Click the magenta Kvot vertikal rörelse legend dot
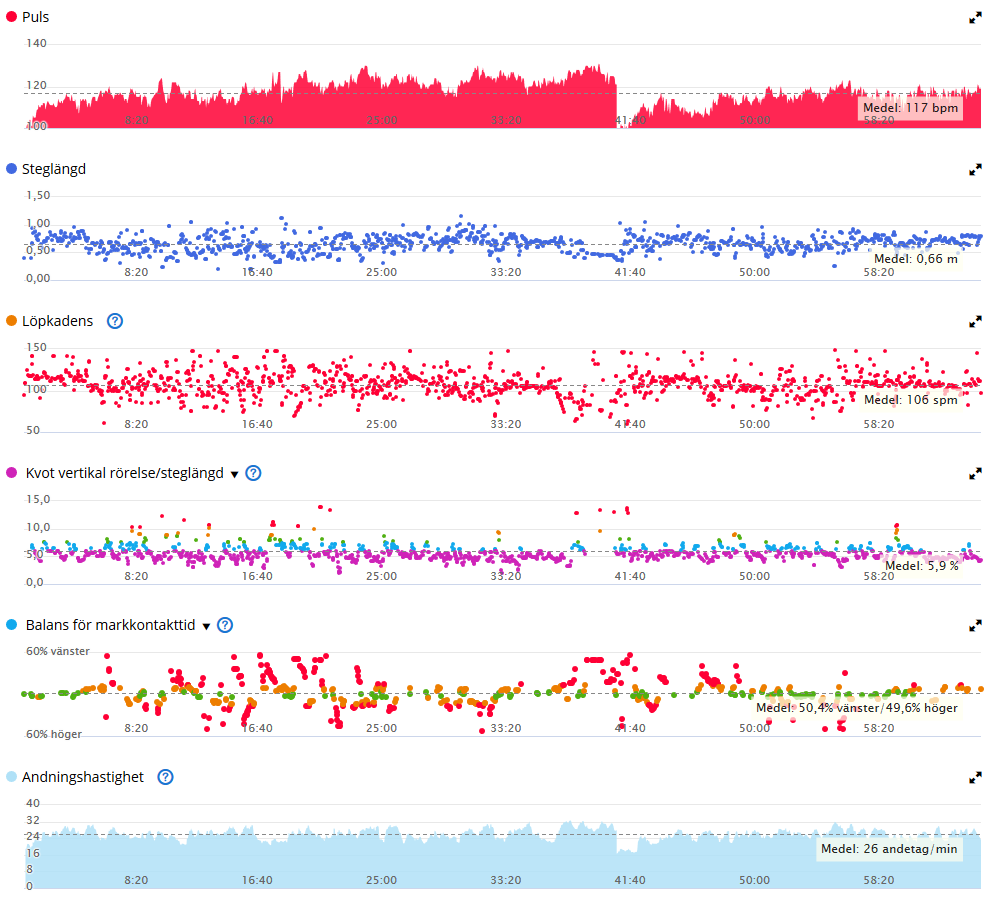The width and height of the screenshot is (992, 901). click(x=11, y=473)
